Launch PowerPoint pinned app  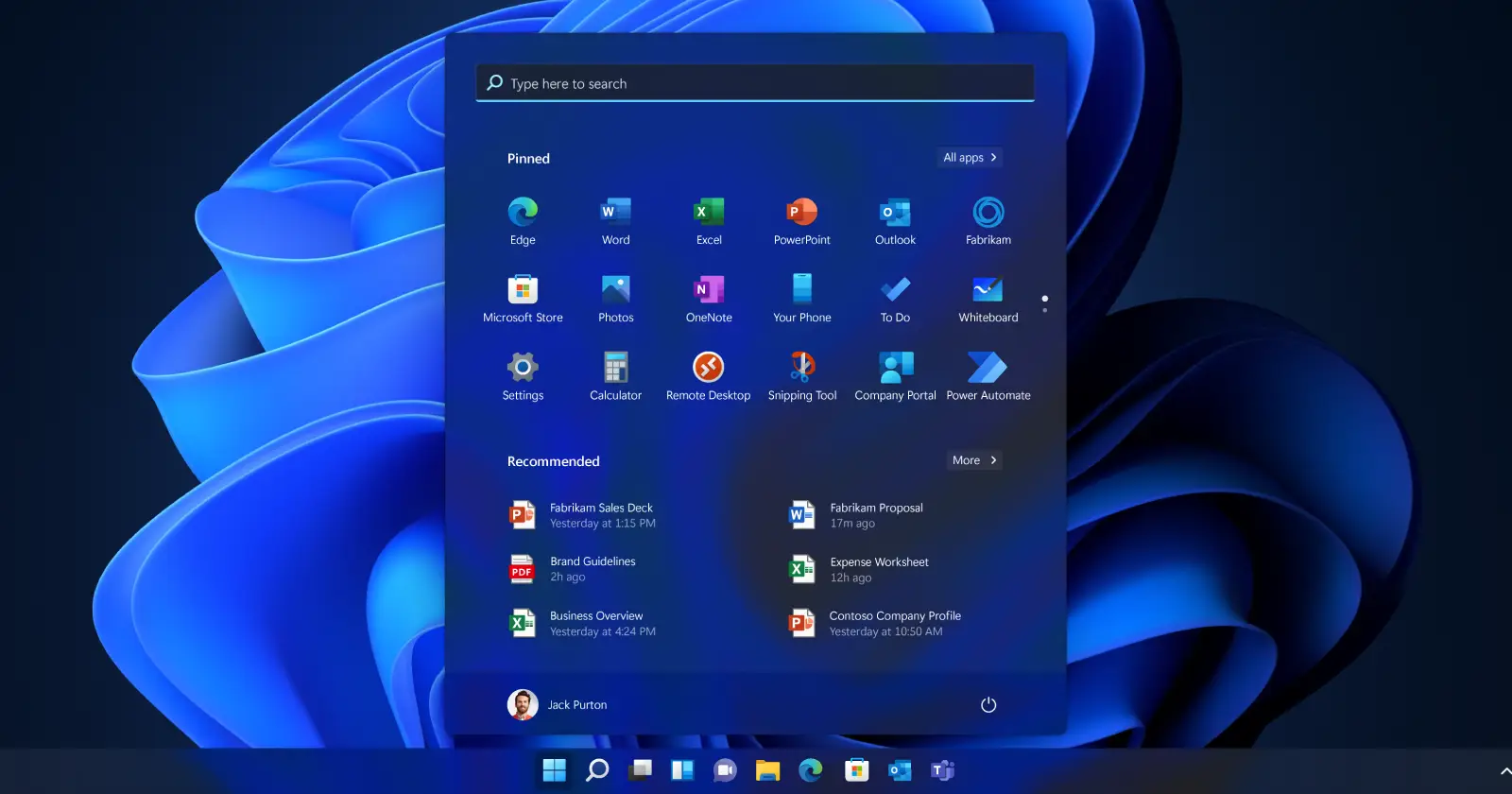[x=801, y=222]
